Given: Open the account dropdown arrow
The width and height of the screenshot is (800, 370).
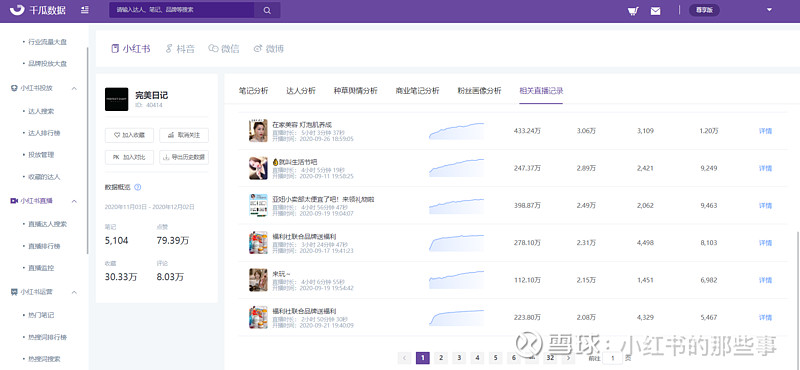Looking at the screenshot, I should click(769, 9).
